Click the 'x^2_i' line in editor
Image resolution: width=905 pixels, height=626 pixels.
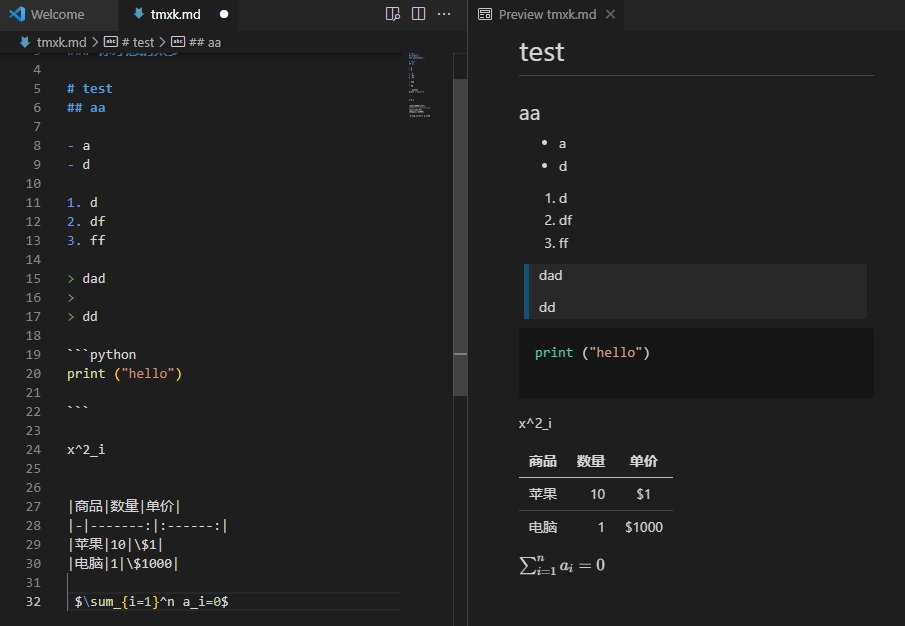pyautogui.click(x=86, y=449)
